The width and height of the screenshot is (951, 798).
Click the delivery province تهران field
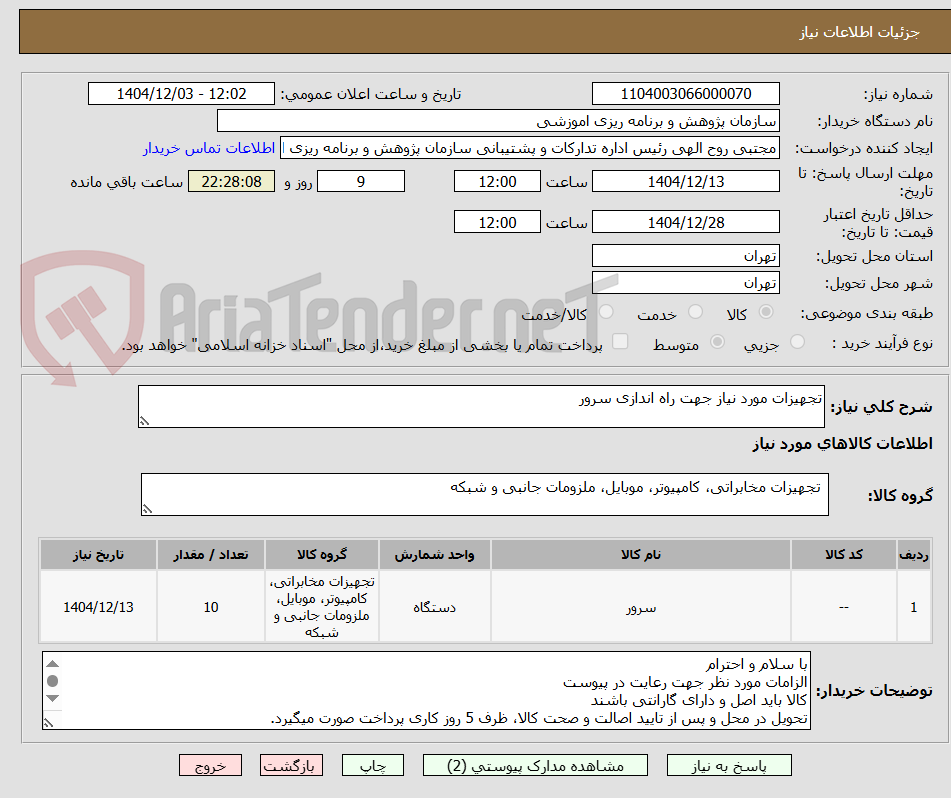click(685, 256)
